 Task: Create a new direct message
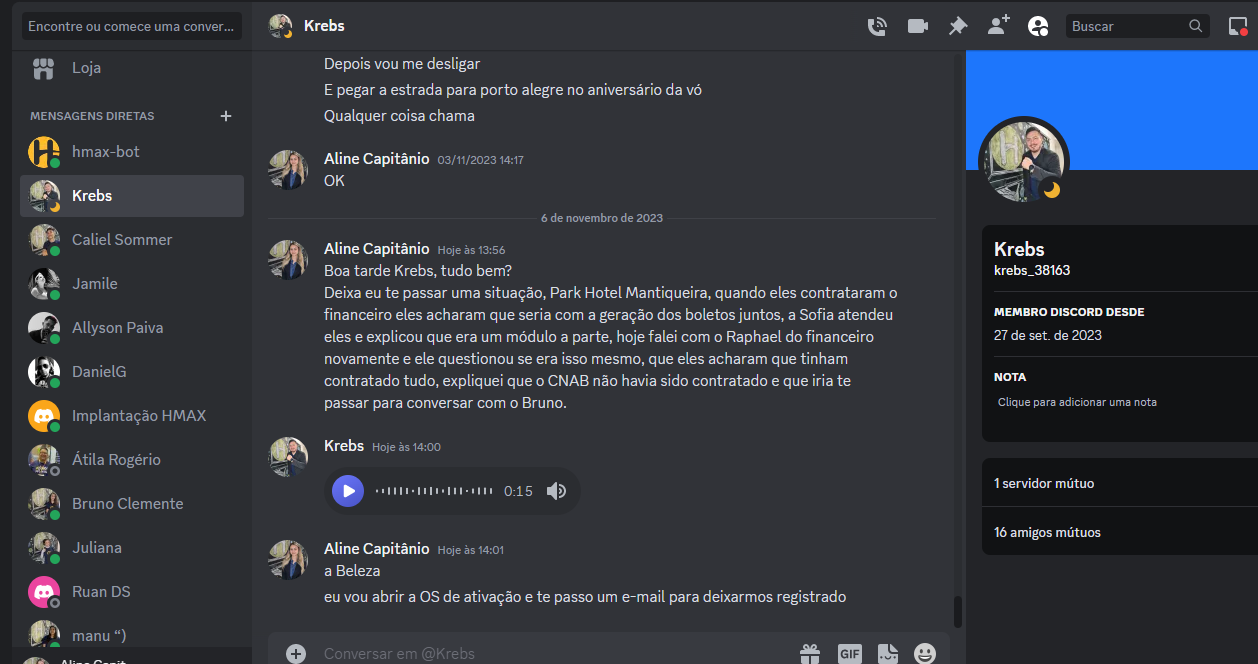pos(226,116)
